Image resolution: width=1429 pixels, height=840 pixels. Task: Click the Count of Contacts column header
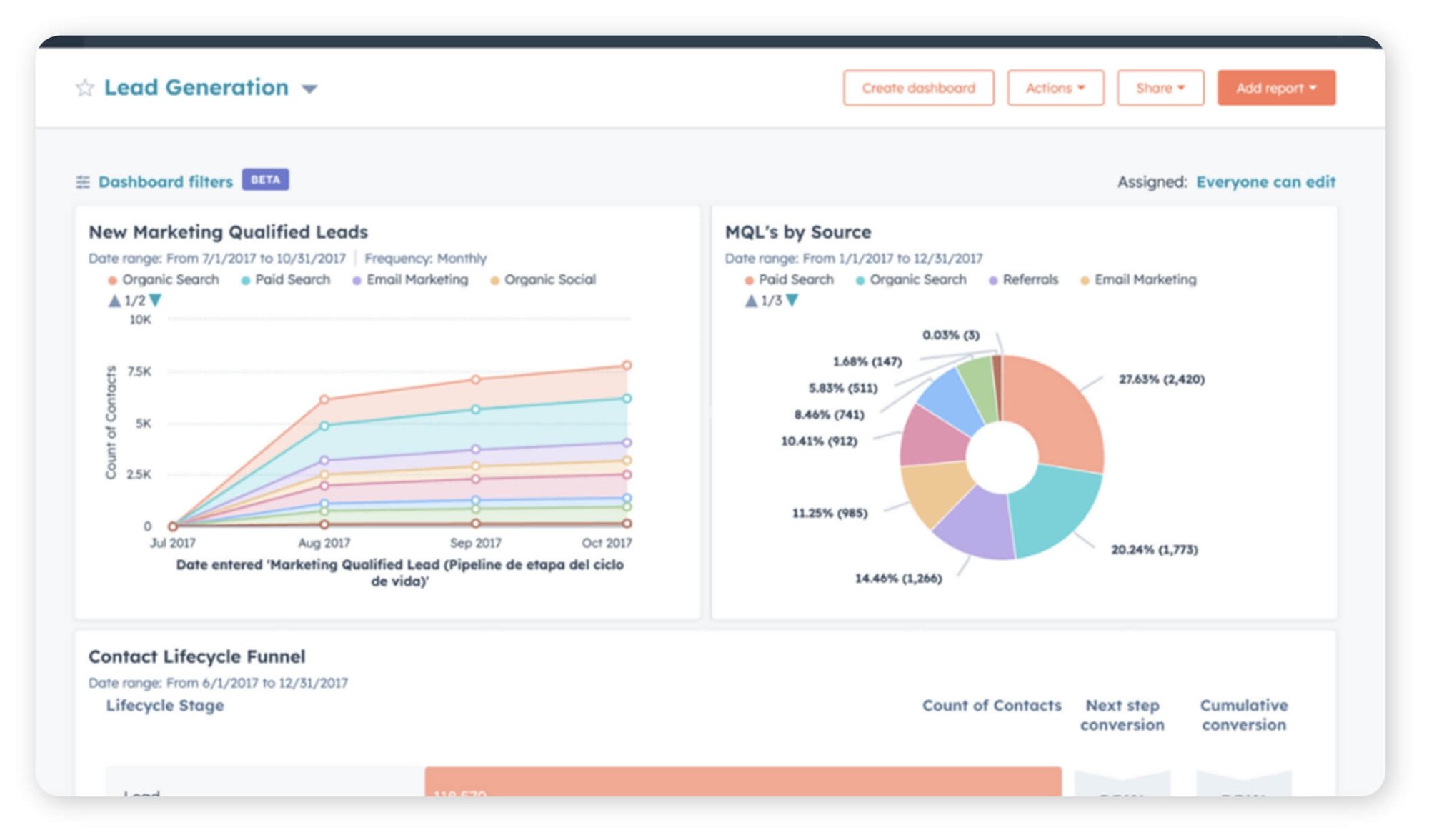992,706
